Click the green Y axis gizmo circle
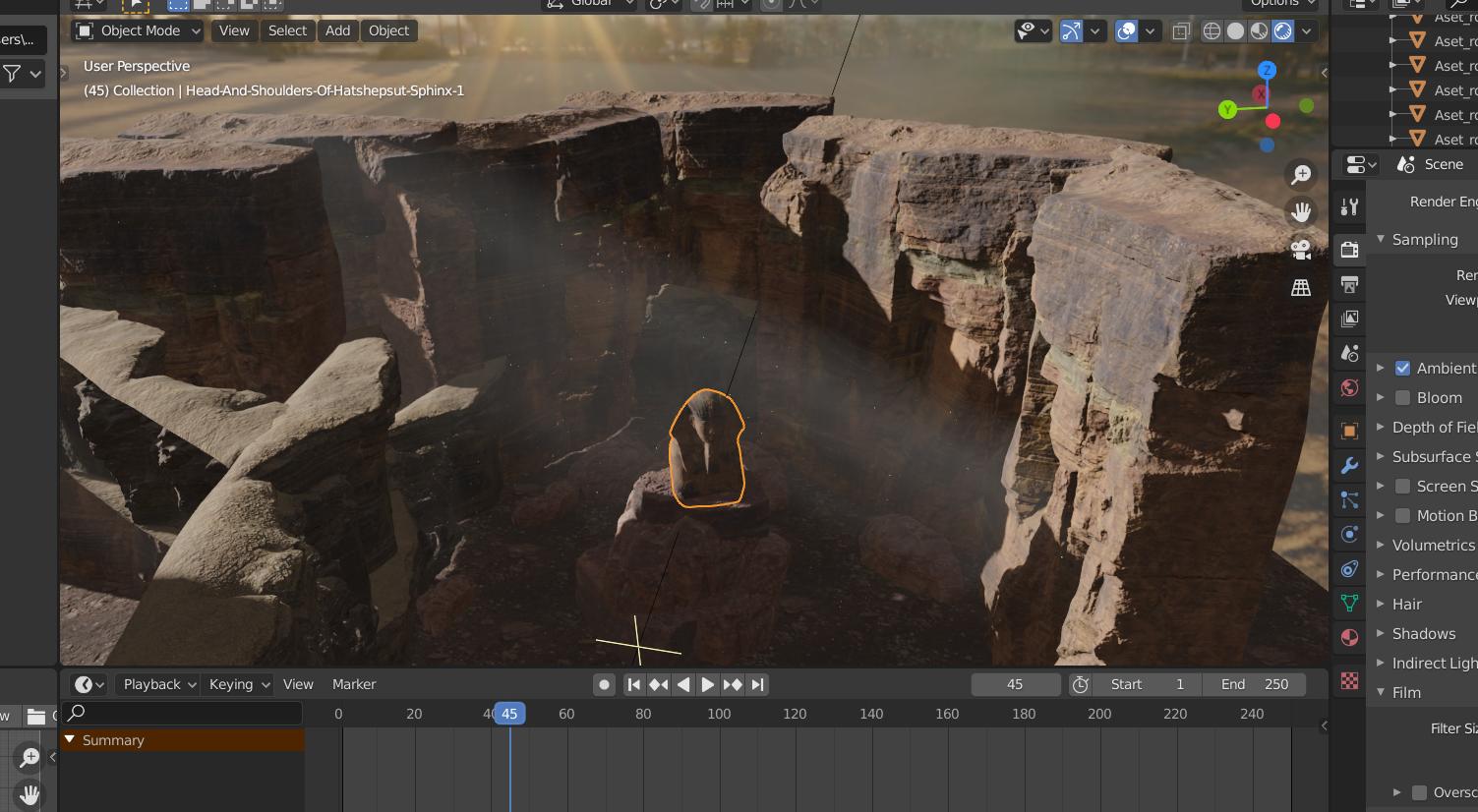This screenshot has width=1478, height=812. click(x=1227, y=110)
